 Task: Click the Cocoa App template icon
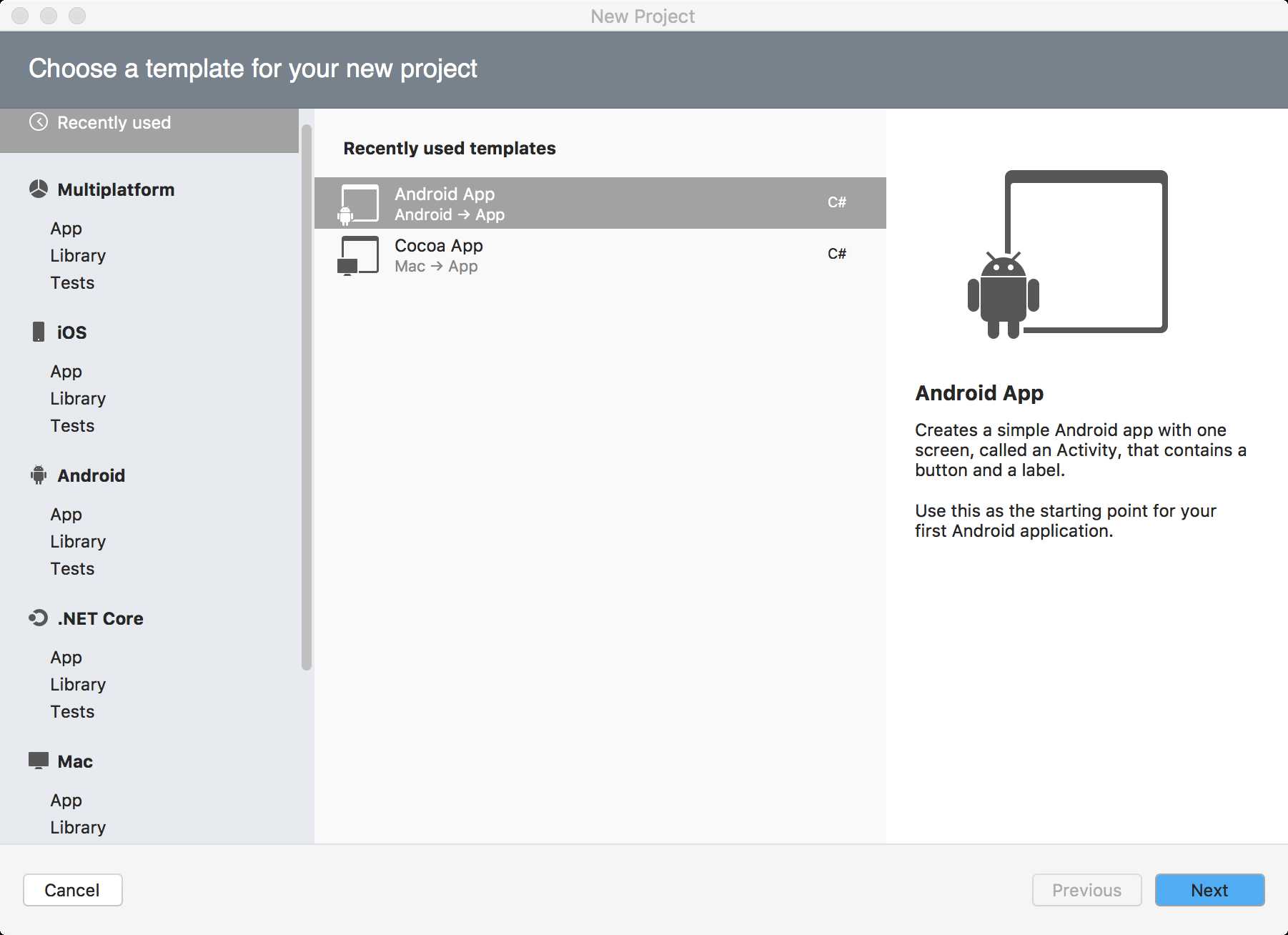pos(358,255)
